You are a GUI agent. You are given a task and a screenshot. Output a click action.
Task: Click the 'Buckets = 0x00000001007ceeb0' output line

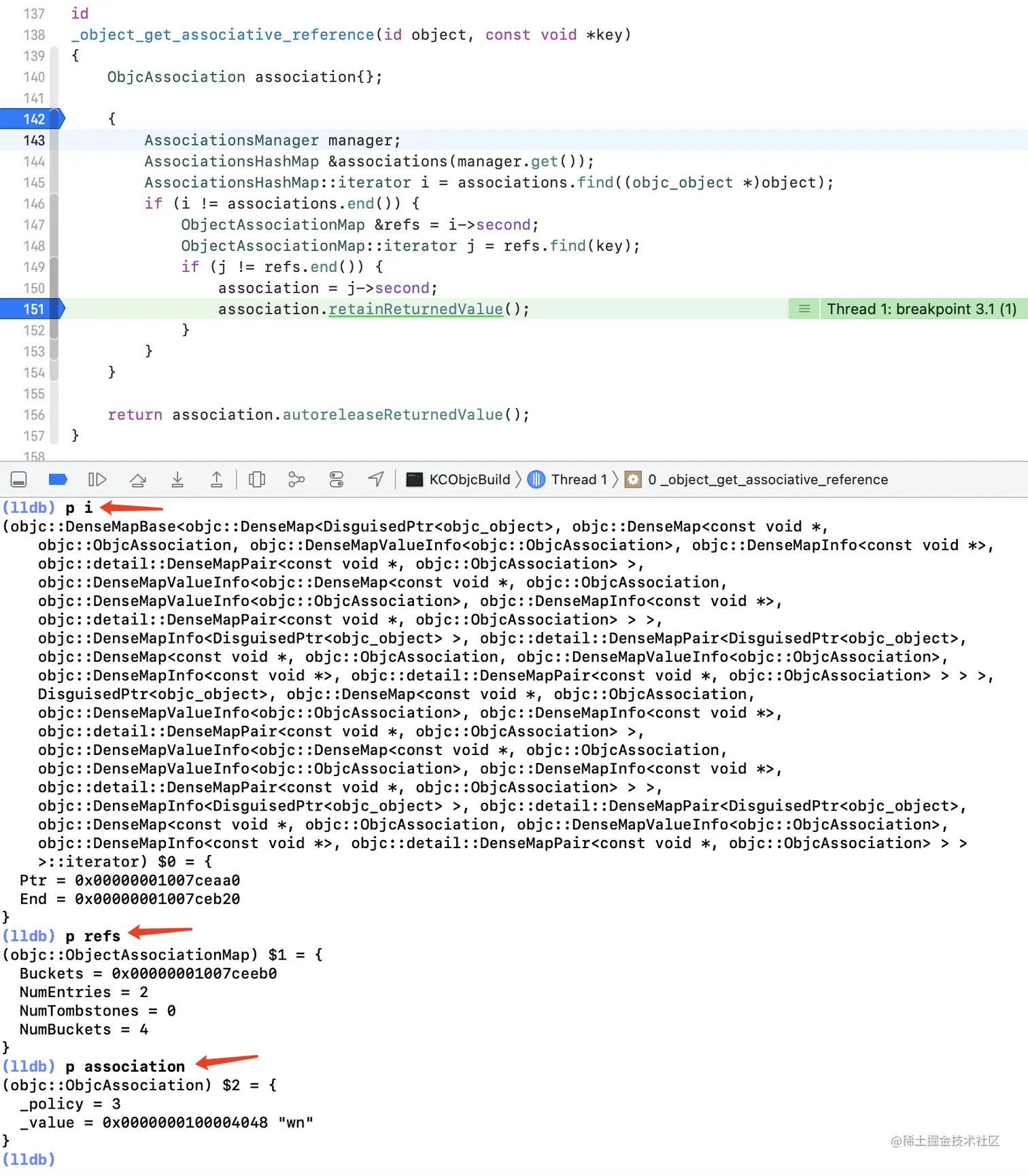coord(148,974)
